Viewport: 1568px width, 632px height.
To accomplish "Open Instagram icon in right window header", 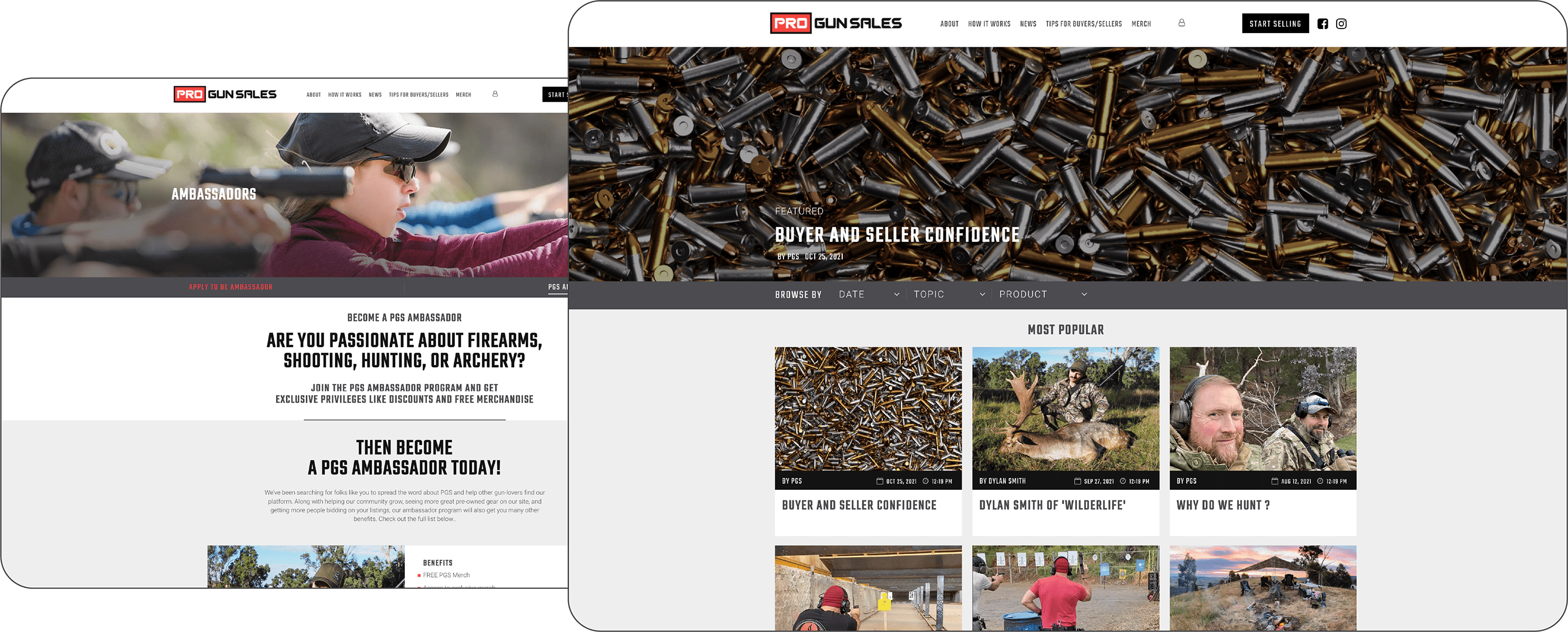I will click(1341, 24).
